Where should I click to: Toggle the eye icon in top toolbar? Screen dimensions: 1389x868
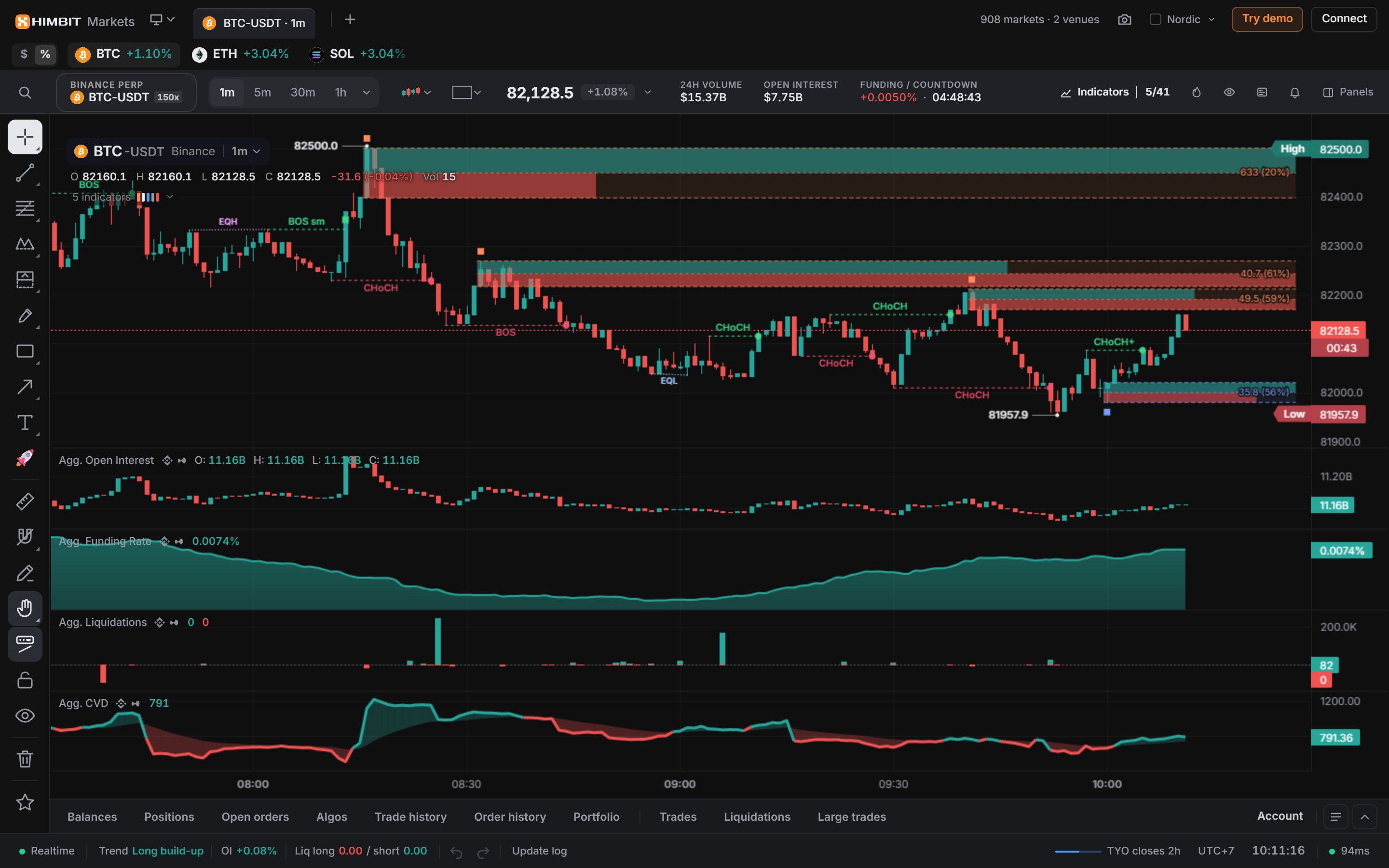(1229, 93)
